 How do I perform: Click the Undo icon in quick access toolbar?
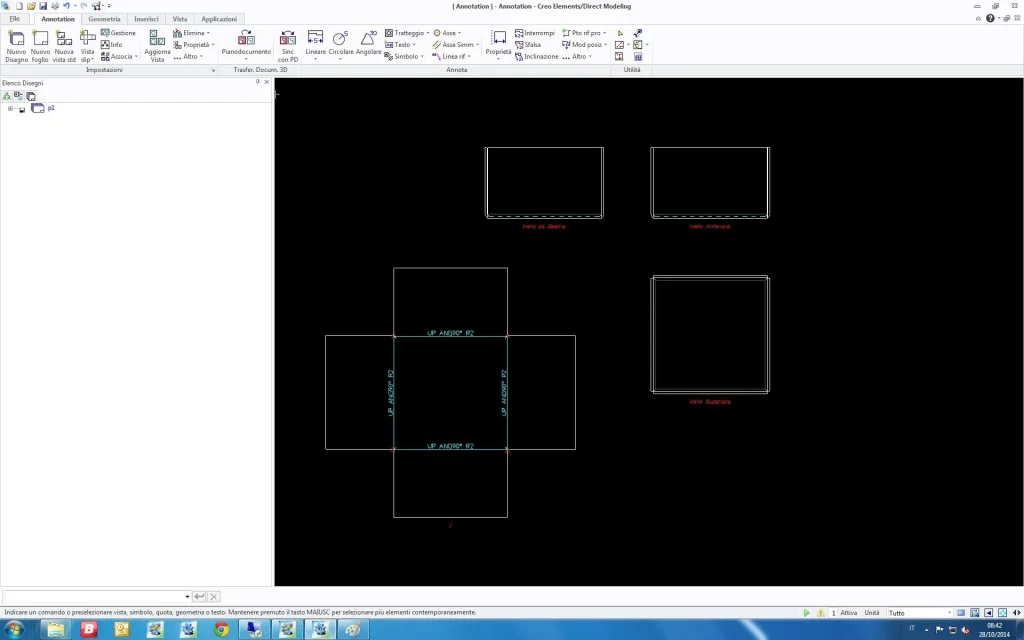[x=67, y=6]
